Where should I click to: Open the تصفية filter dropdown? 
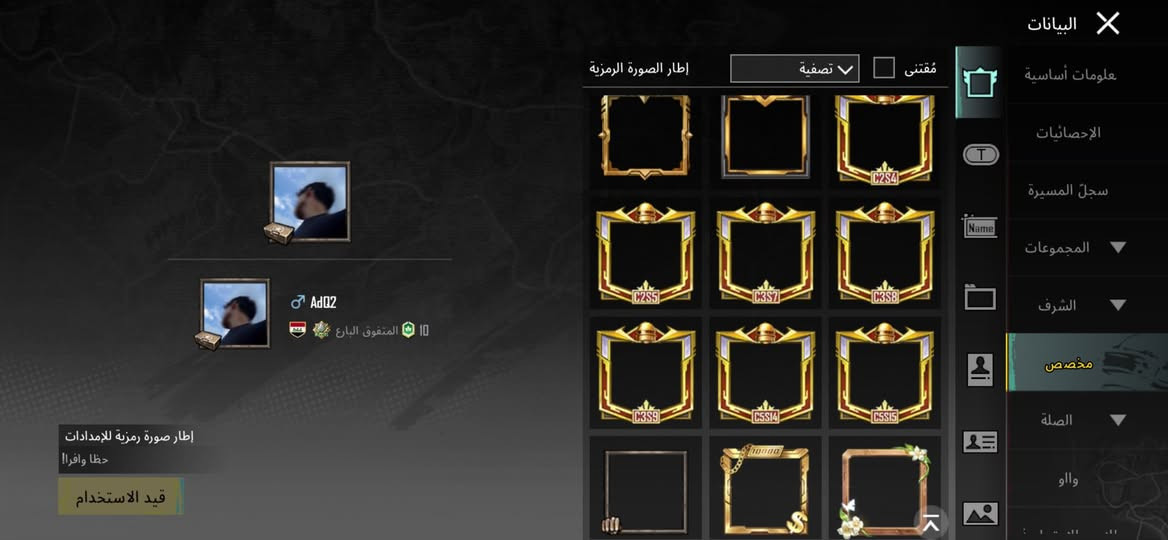(x=795, y=69)
